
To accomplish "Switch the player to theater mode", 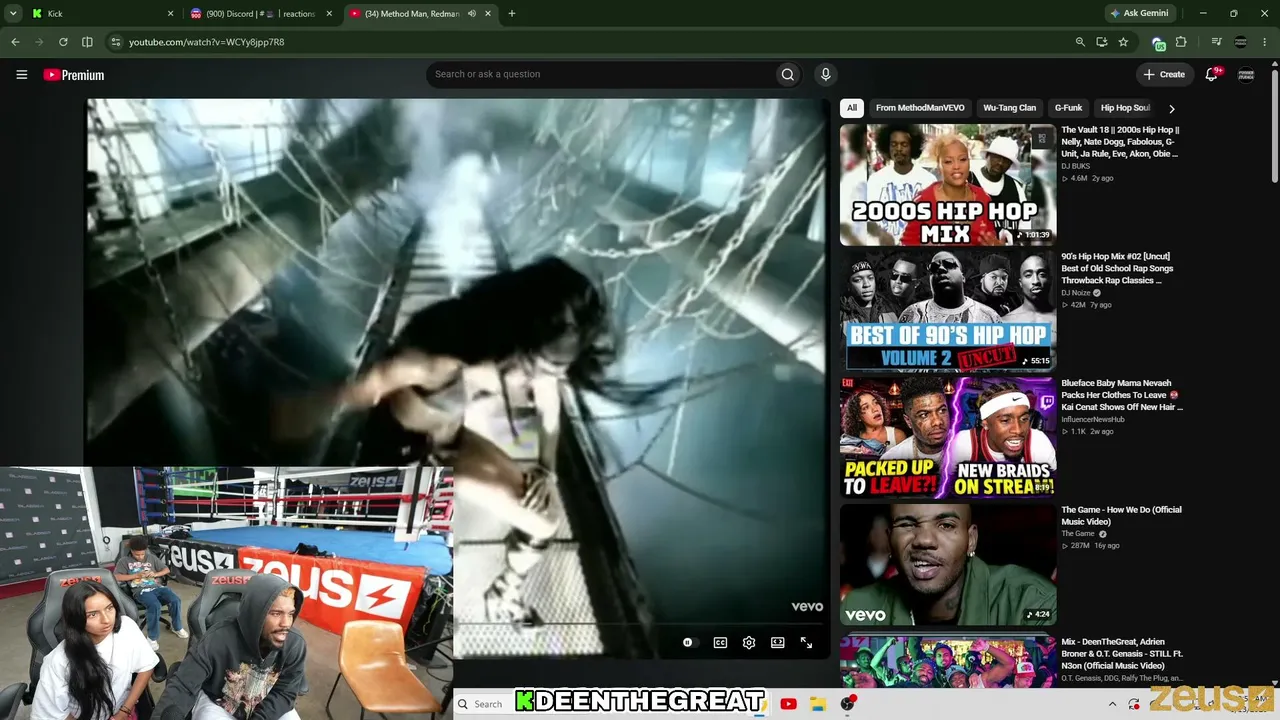I will 778,643.
